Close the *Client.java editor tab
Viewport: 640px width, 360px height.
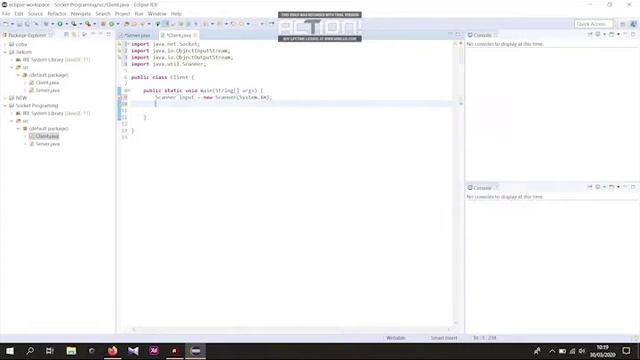[x=195, y=36]
